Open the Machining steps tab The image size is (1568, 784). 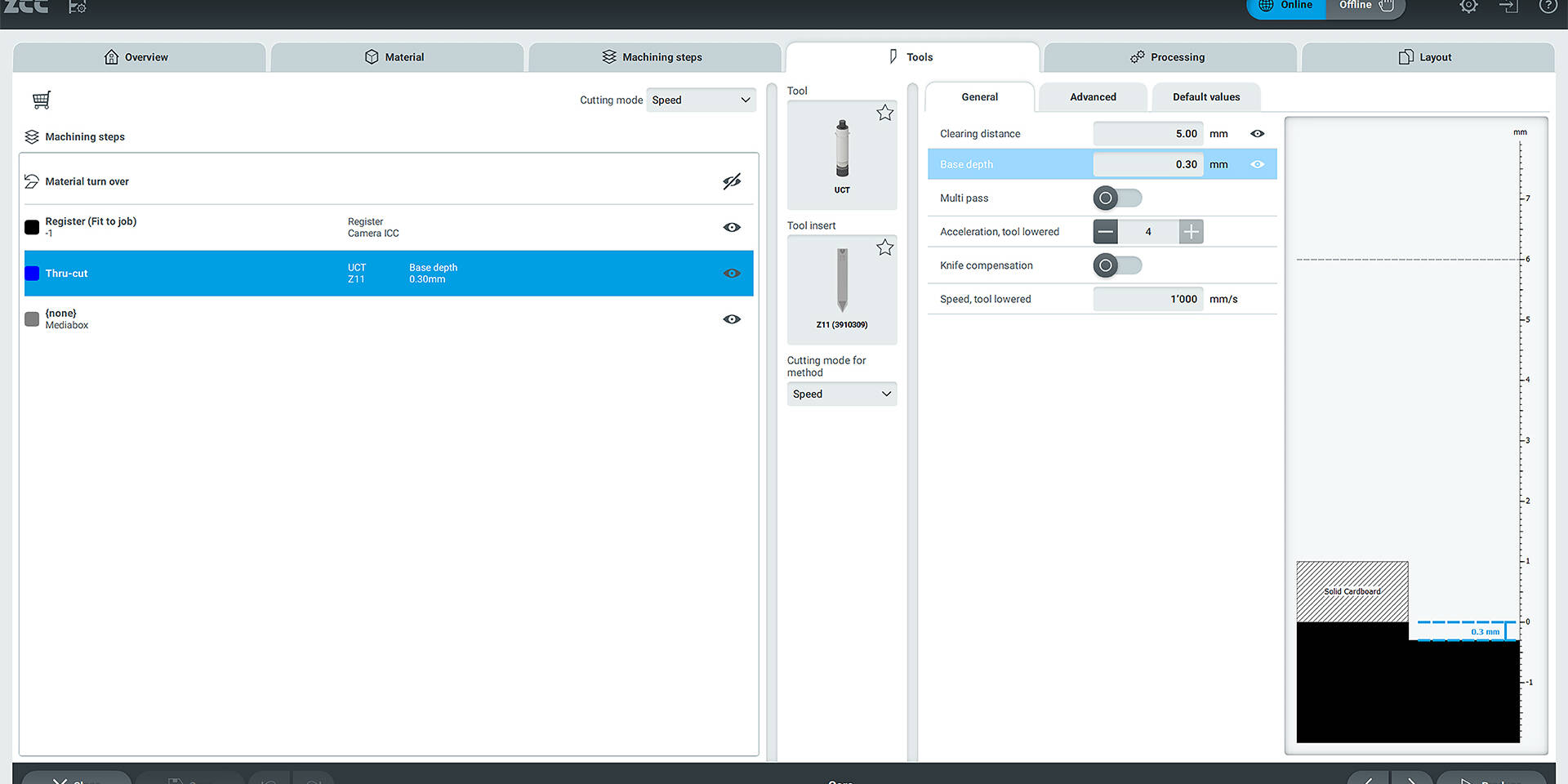(x=653, y=57)
